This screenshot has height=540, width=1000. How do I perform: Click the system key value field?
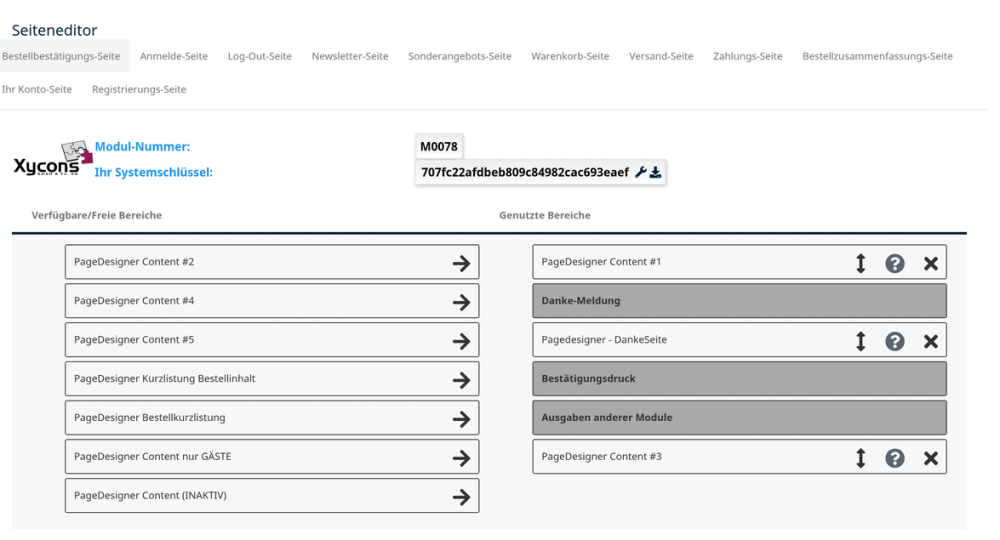click(x=540, y=172)
